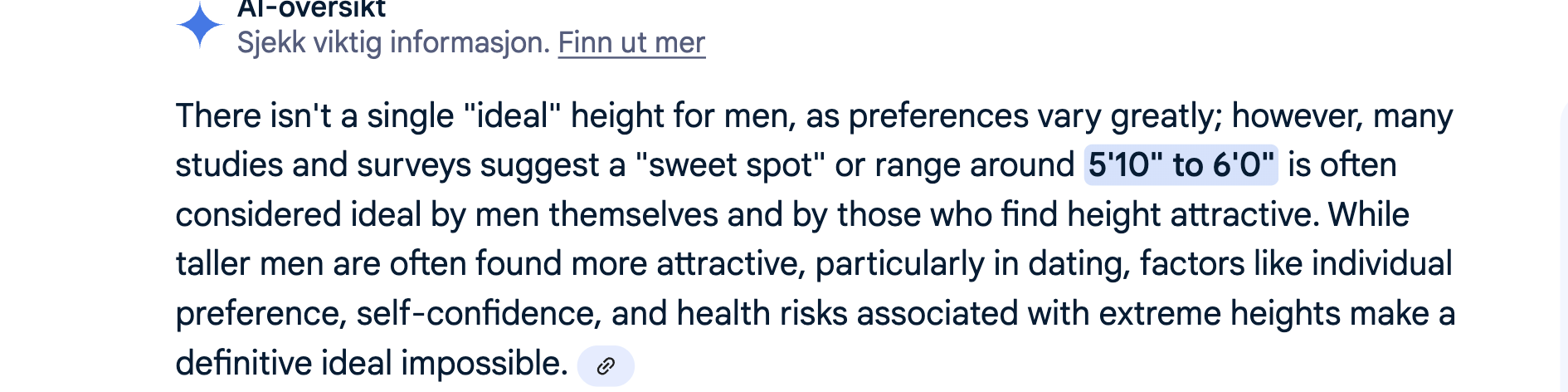Image resolution: width=1568 pixels, height=392 pixels.
Task: Click the panel edge at far right
Action: click(1563, 249)
